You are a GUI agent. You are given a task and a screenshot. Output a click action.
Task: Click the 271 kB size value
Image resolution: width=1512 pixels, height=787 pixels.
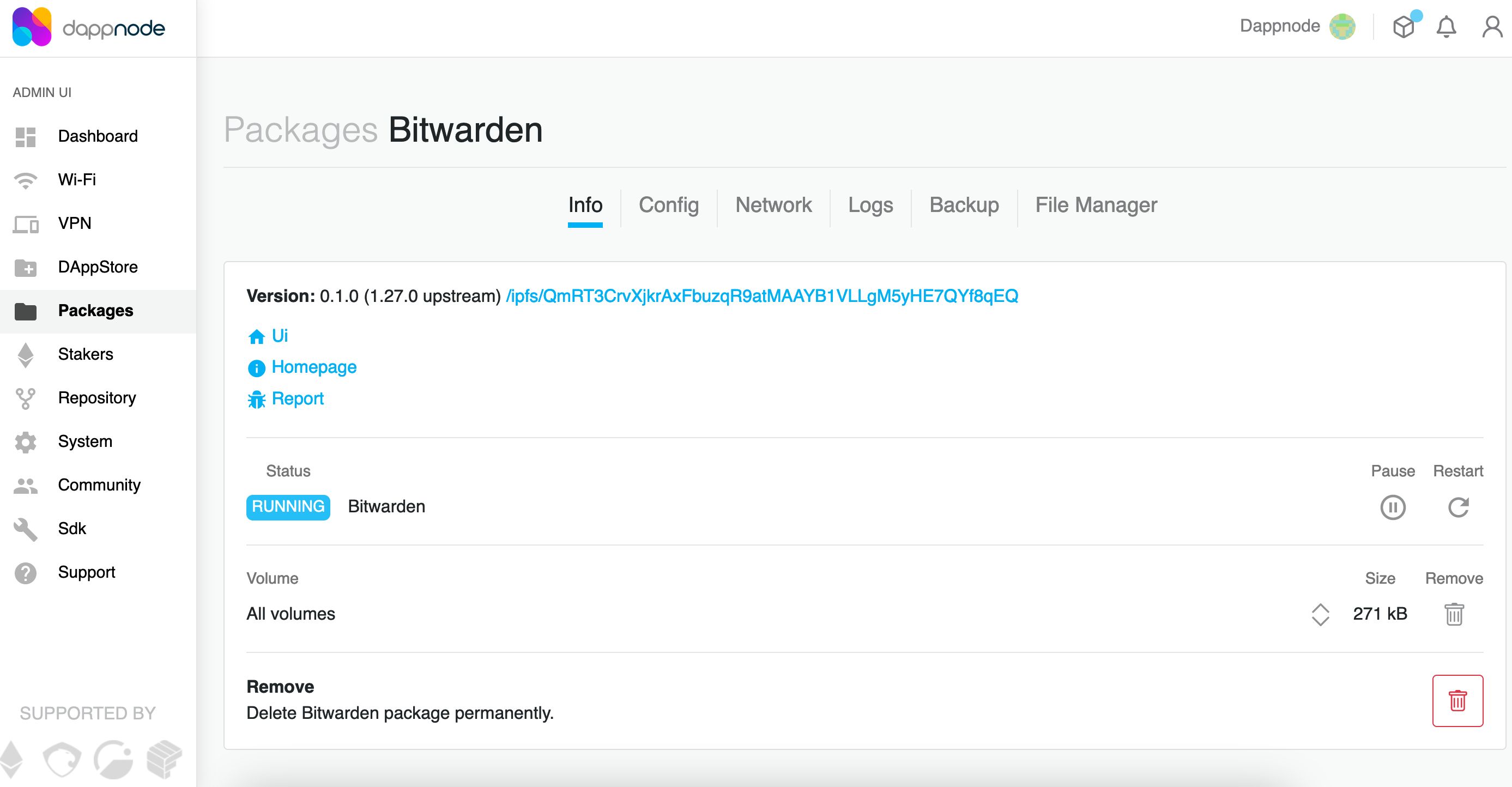1380,614
